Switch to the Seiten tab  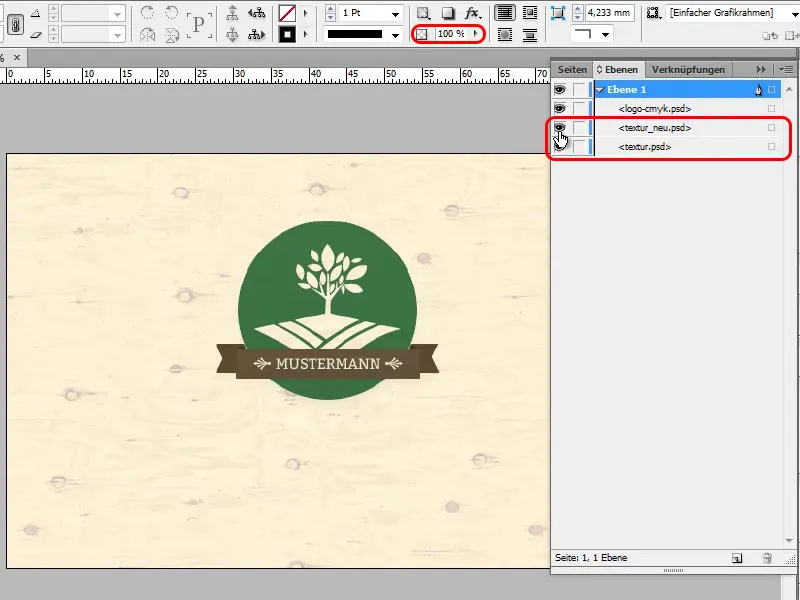click(x=572, y=69)
